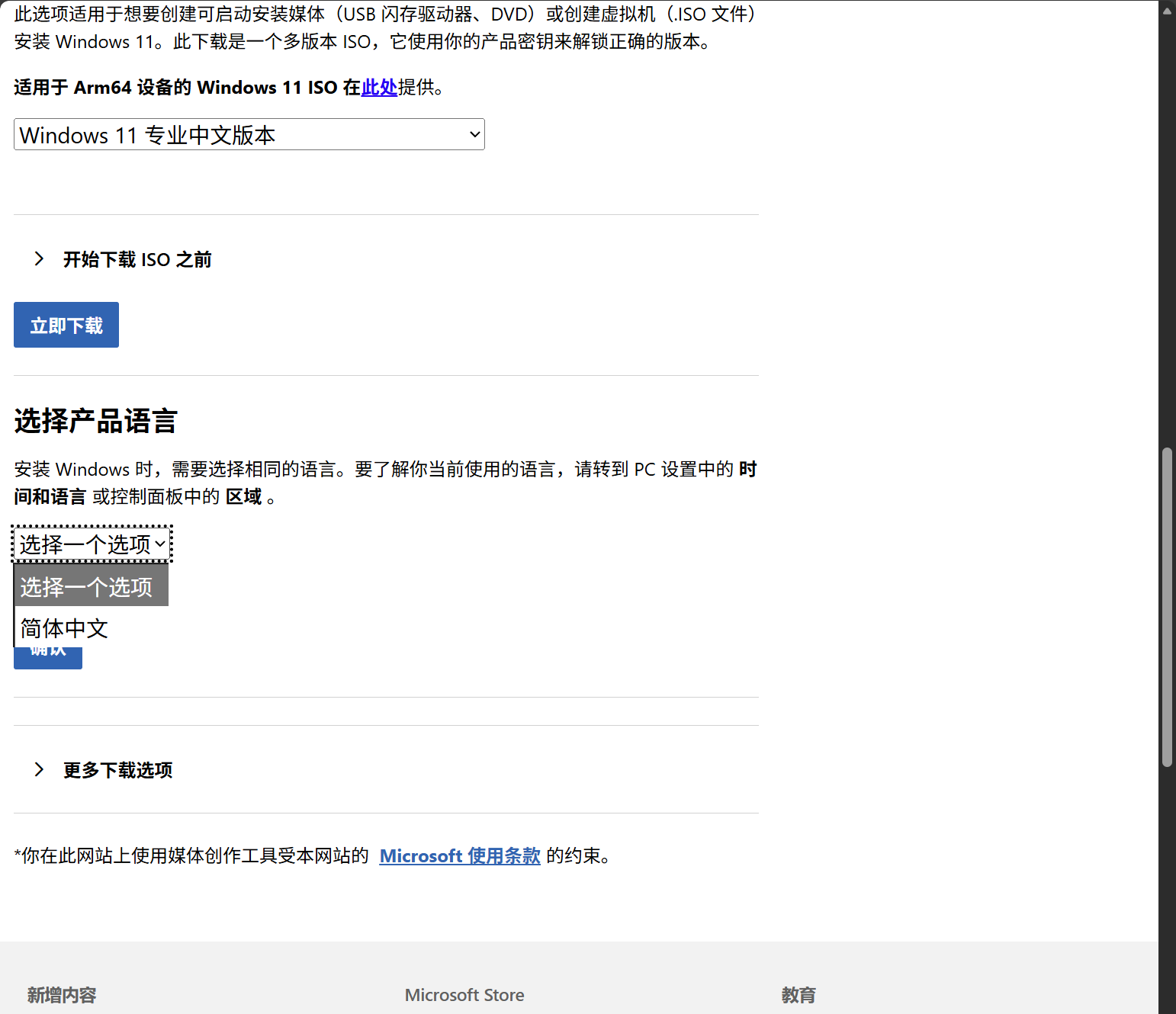The image size is (1176, 1014).
Task: Click the scrollbar track below the thumb
Action: tap(1167, 877)
